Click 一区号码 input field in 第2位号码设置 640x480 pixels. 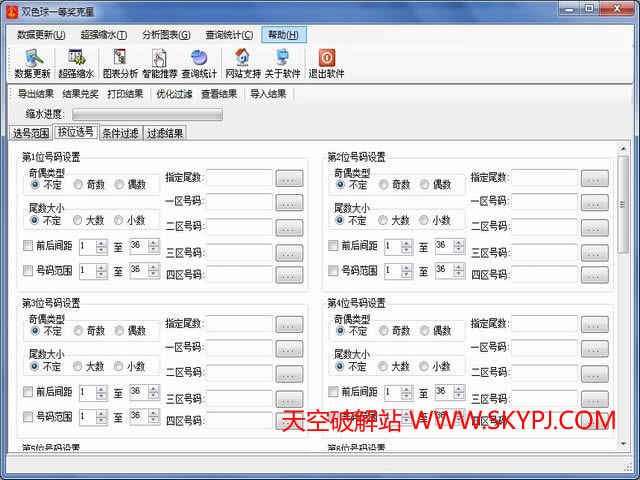click(545, 201)
